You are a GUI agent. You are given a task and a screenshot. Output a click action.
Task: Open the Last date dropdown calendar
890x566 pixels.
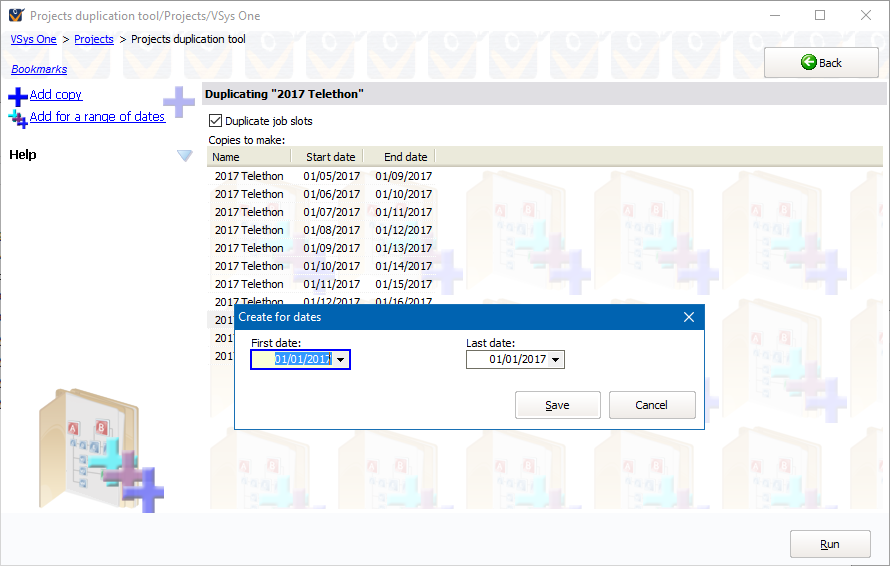tap(556, 360)
